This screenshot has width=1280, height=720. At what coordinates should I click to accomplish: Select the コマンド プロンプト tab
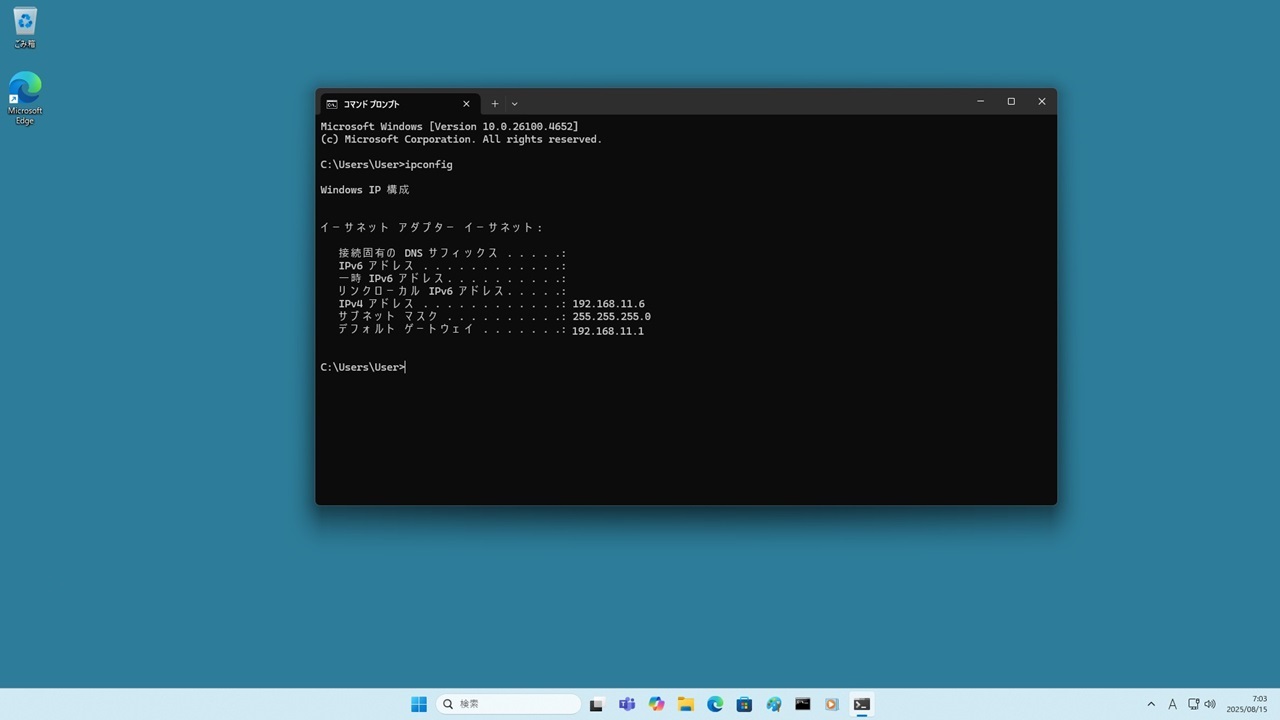pyautogui.click(x=399, y=103)
